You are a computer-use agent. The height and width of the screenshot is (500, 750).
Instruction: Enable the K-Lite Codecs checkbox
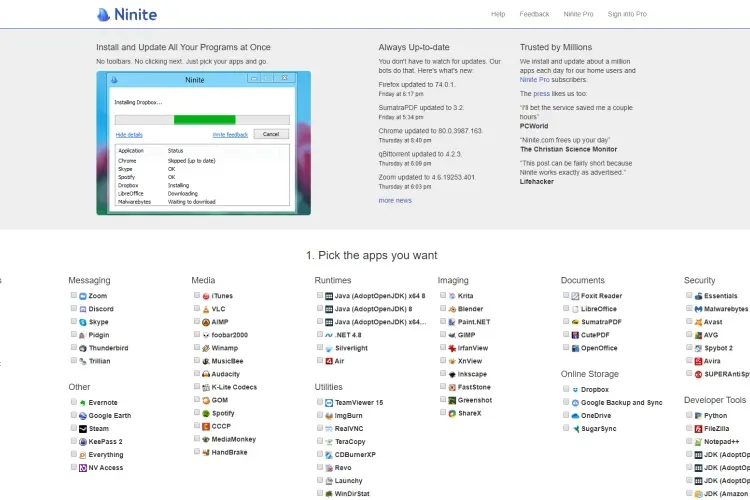point(197,387)
